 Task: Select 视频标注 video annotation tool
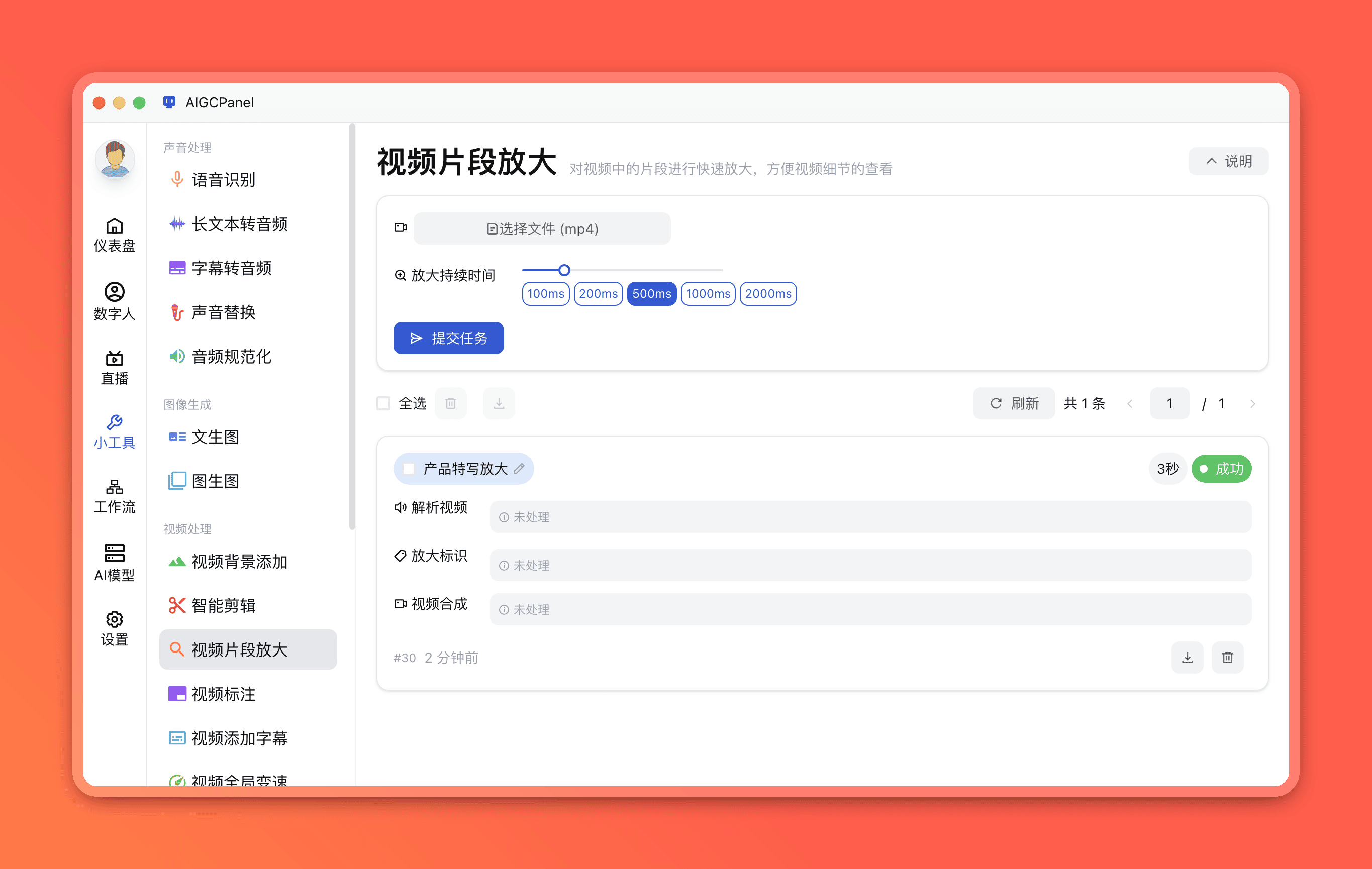(x=248, y=694)
